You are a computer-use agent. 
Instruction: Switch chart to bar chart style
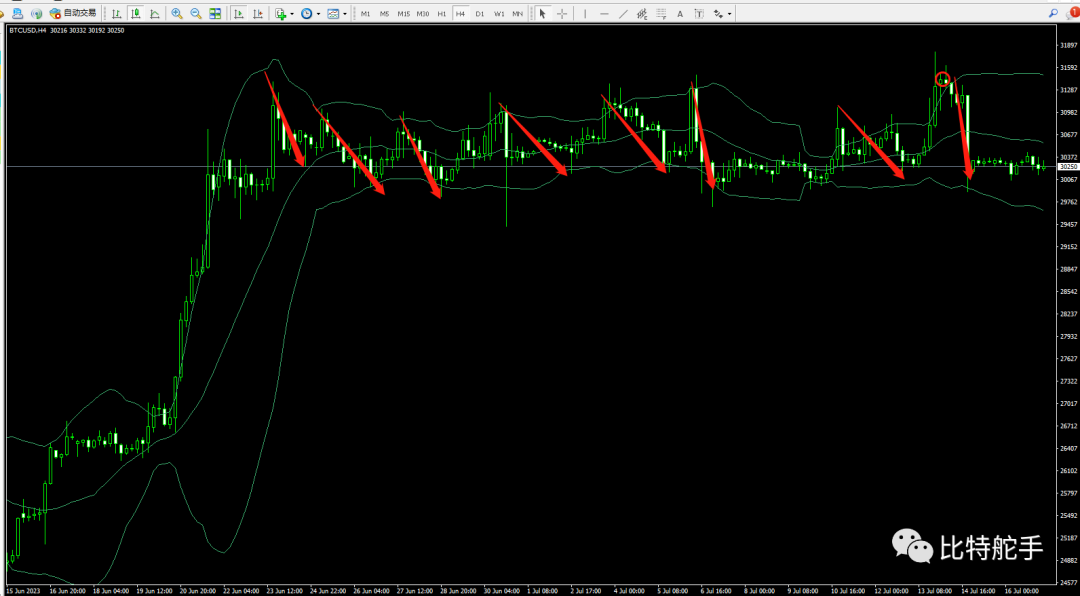point(118,13)
